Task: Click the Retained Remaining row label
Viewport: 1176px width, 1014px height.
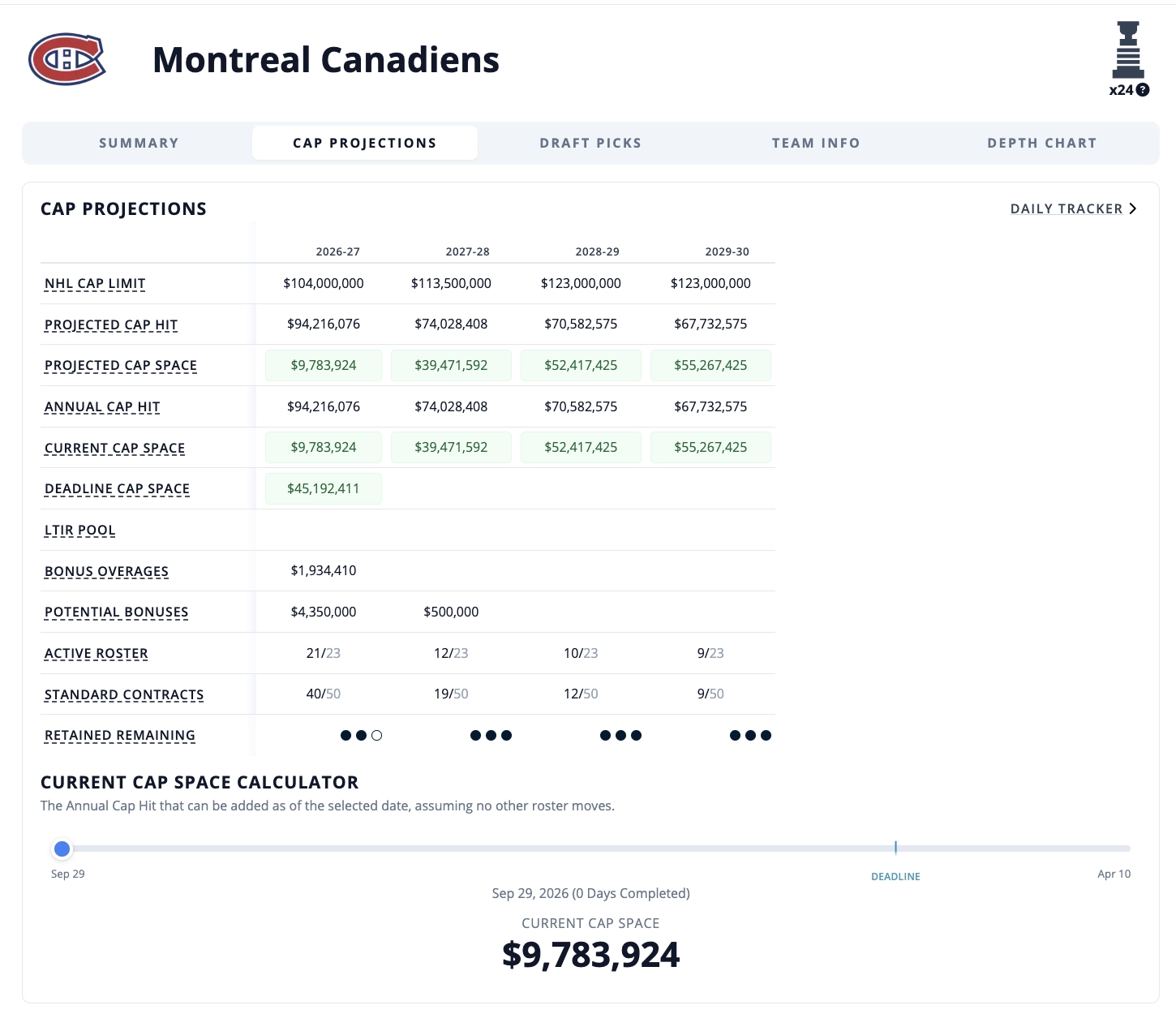Action: [x=120, y=736]
